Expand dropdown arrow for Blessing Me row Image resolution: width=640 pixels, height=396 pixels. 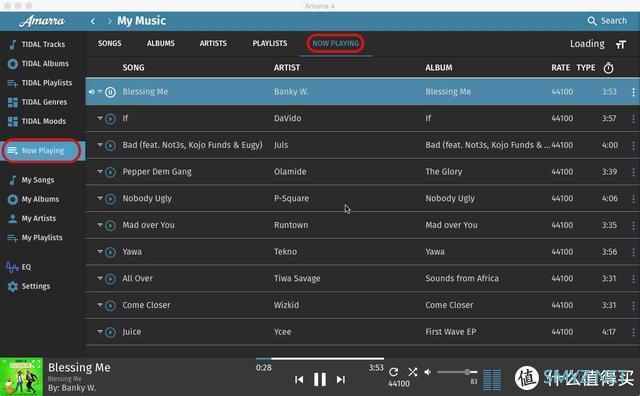(100, 91)
